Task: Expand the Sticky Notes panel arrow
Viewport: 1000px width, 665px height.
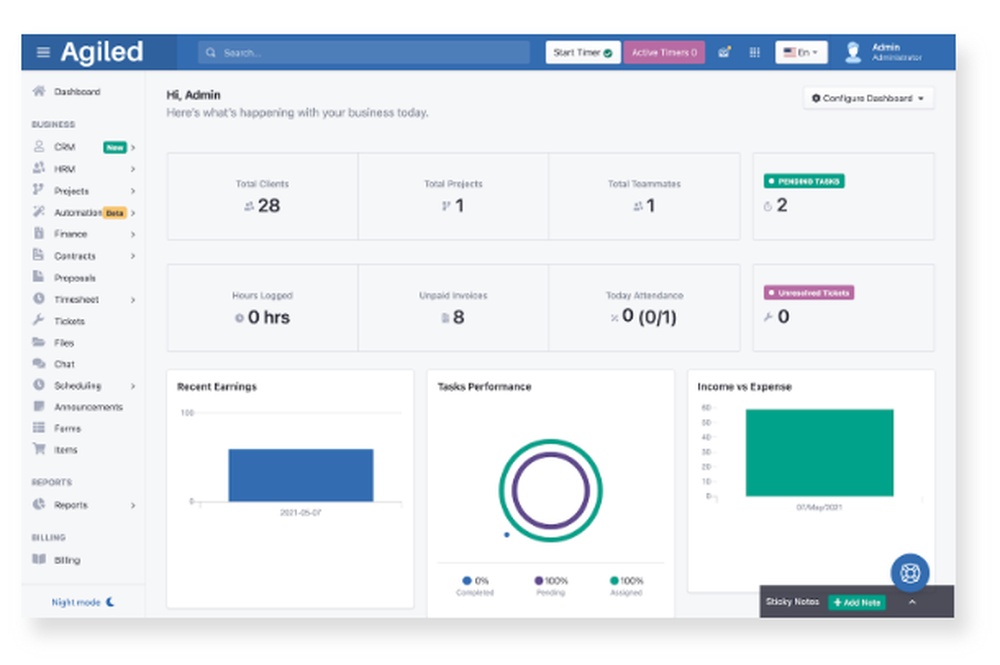Action: tap(912, 602)
